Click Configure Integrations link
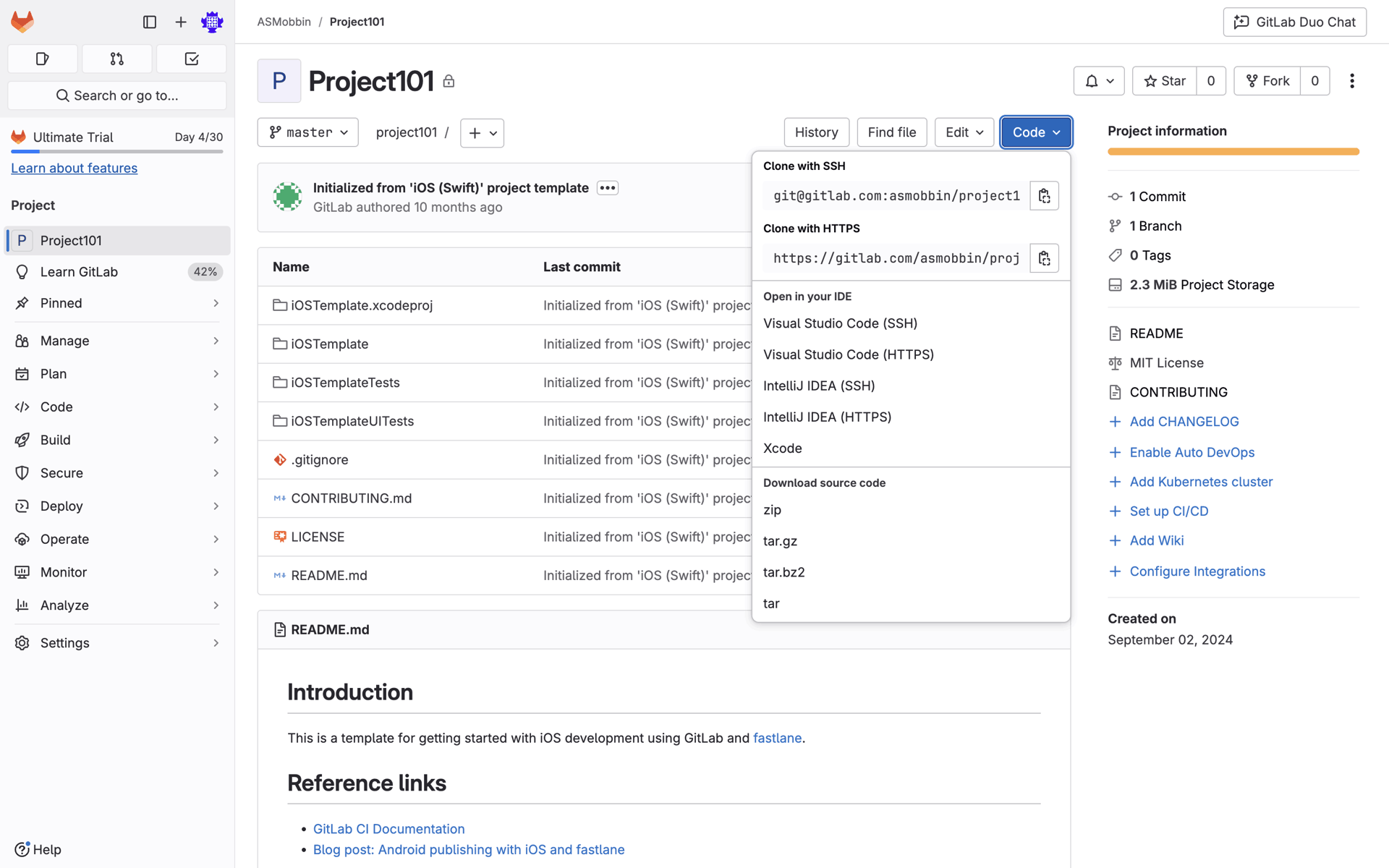The height and width of the screenshot is (868, 1389). (x=1197, y=571)
